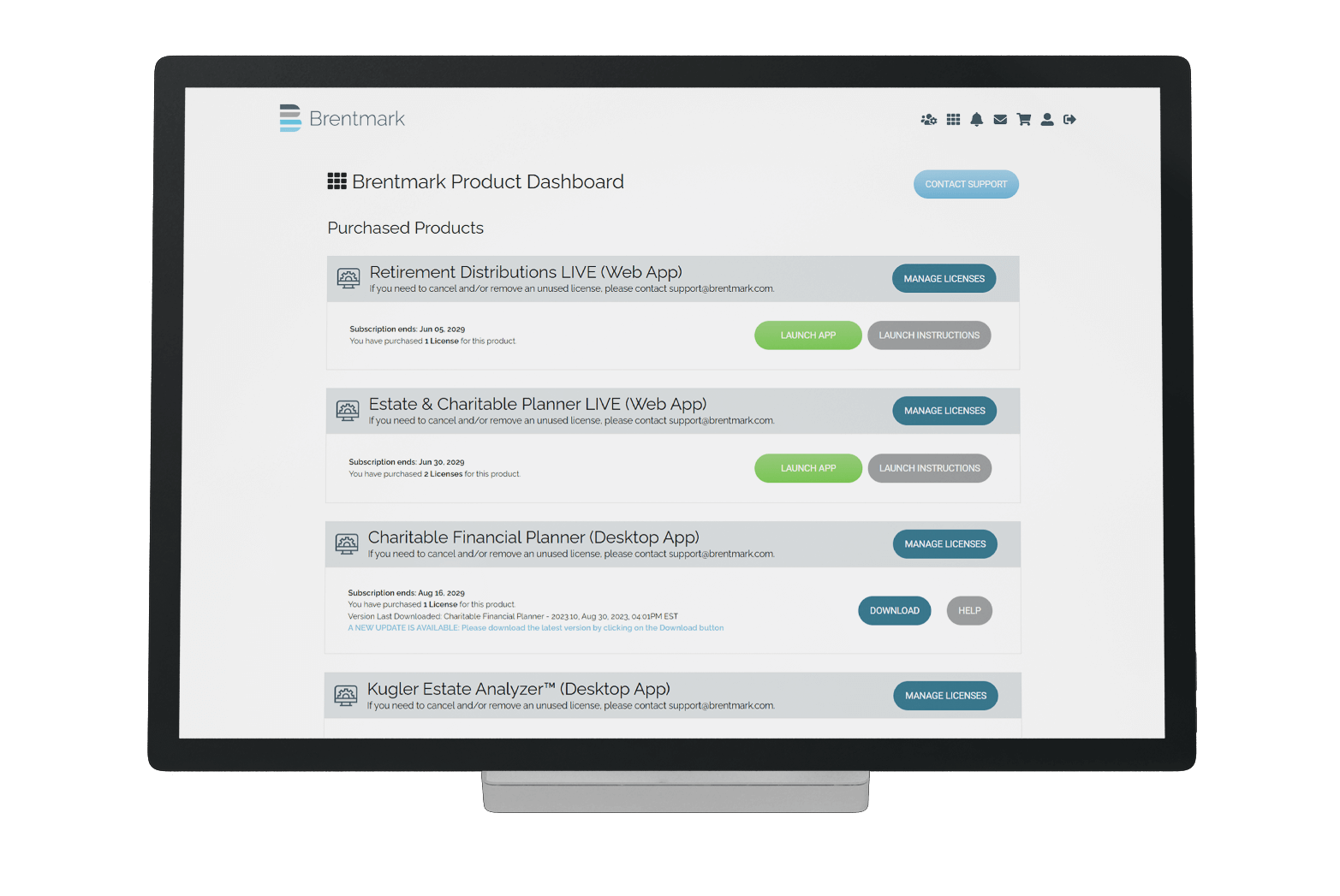Click monitor icon beside Kugler Estate Analyzer
The width and height of the screenshot is (1340, 896).
pos(346,696)
